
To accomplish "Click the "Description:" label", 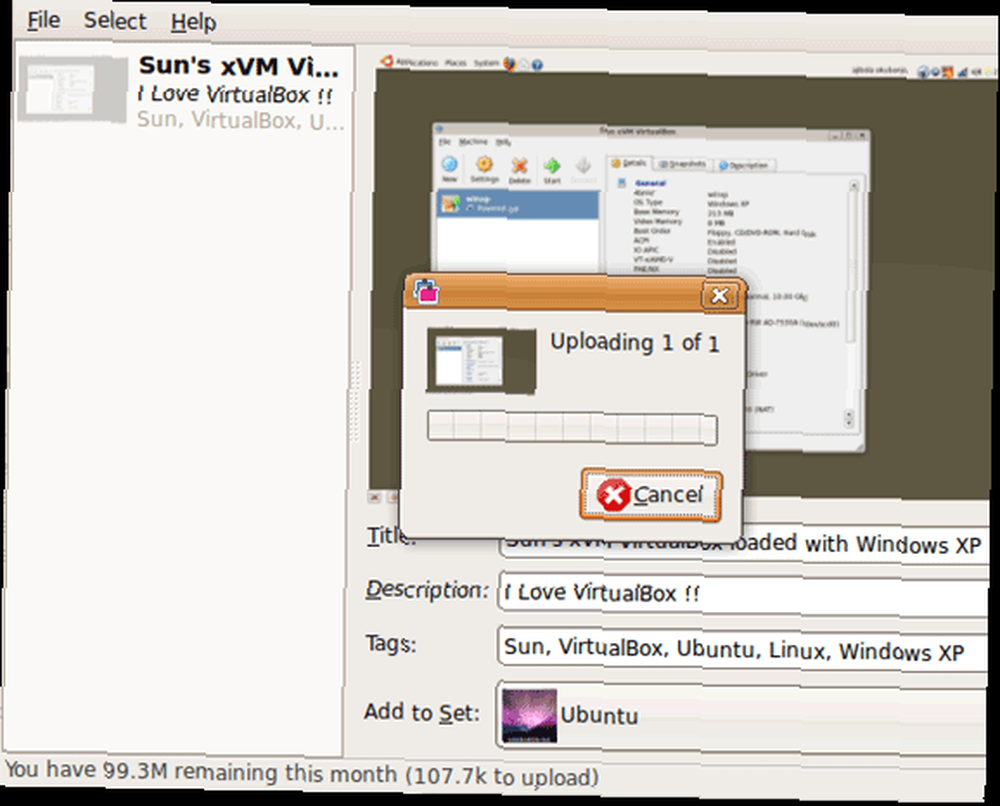I will tap(427, 590).
